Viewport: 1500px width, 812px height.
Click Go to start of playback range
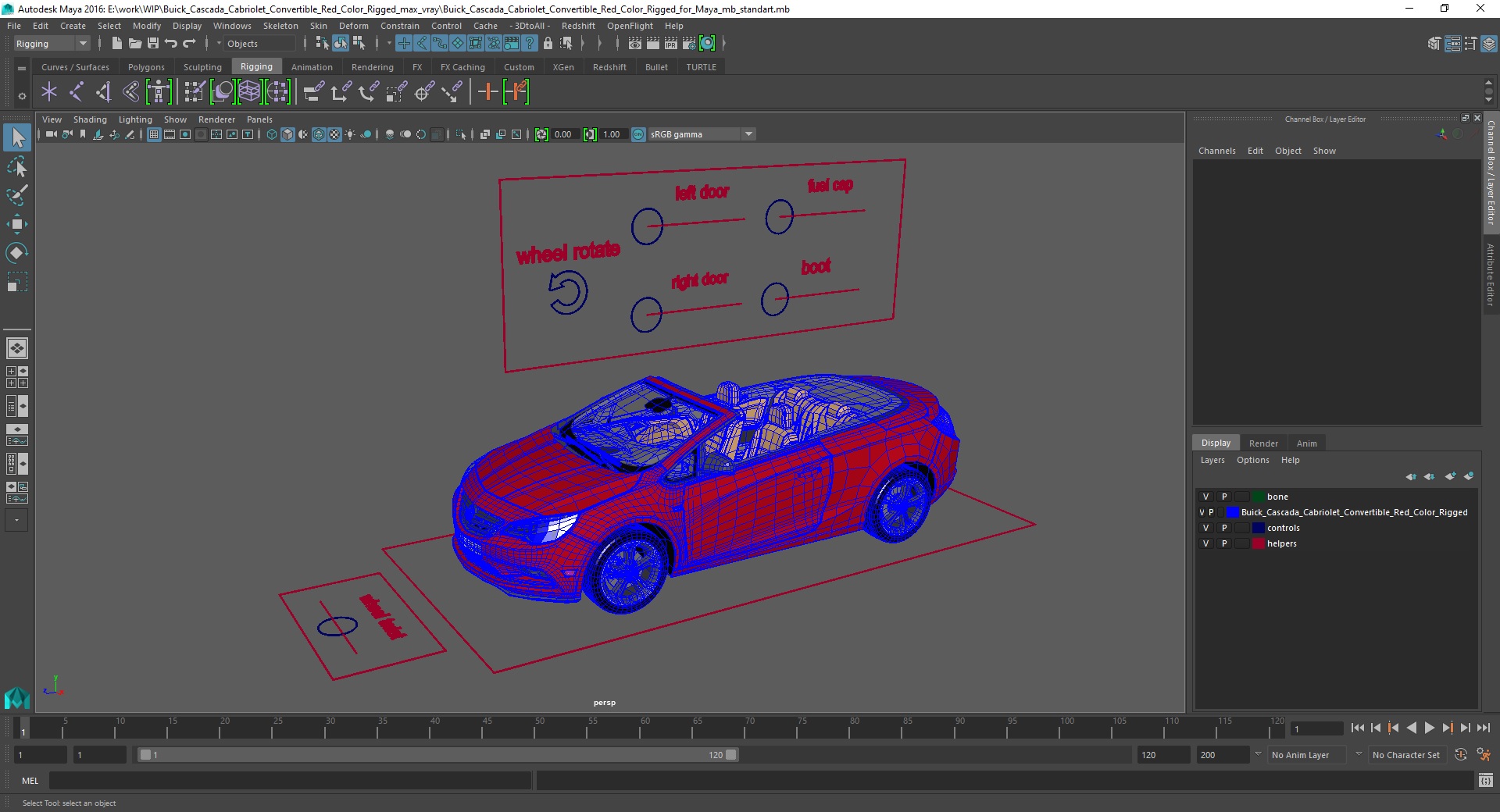click(x=1357, y=728)
